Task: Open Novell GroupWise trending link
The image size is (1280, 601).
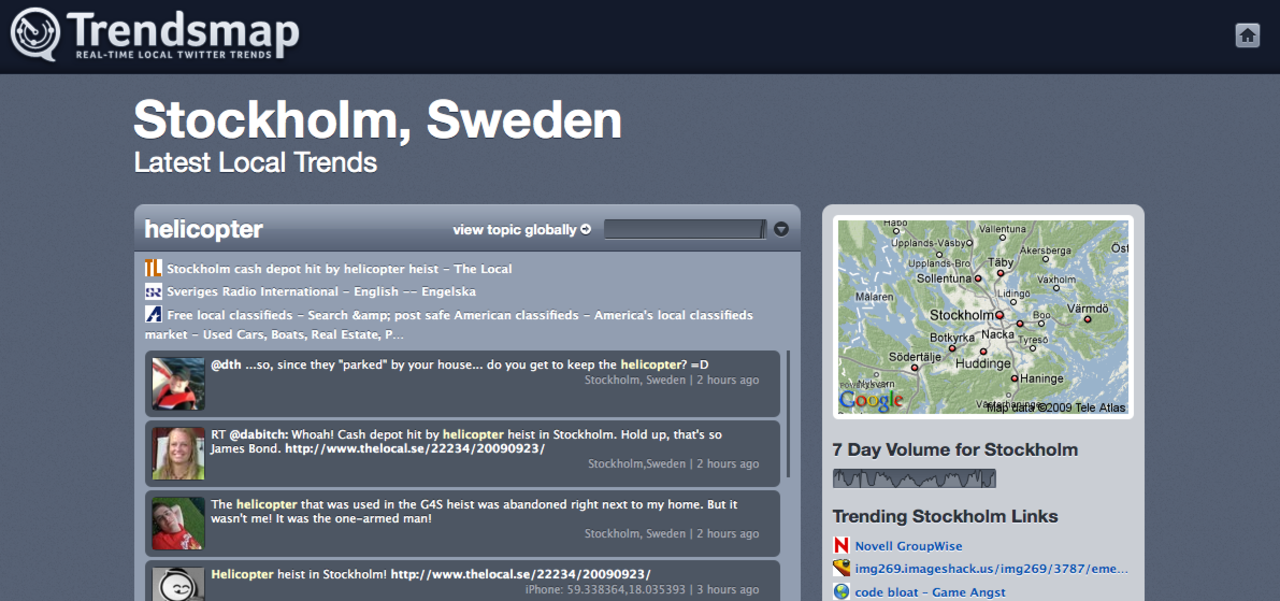Action: (x=909, y=546)
